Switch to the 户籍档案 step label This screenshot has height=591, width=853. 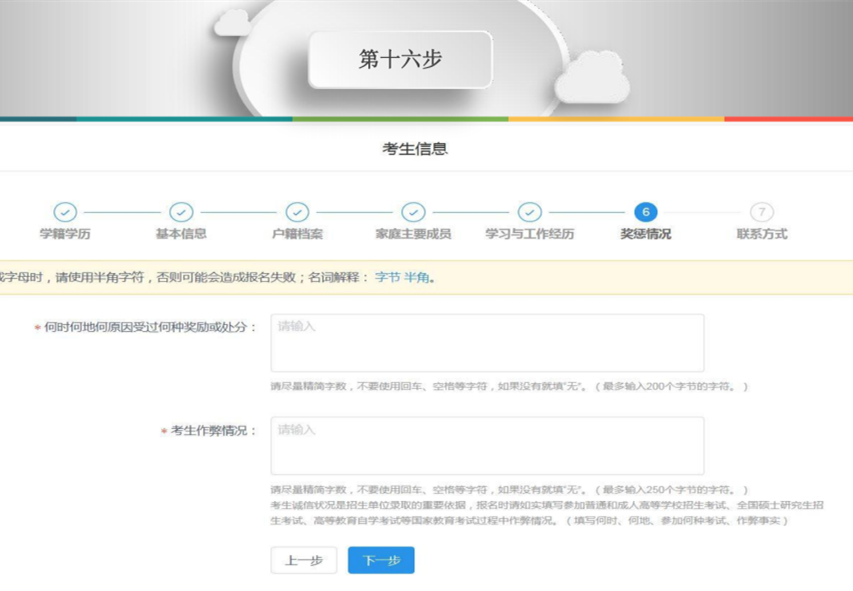297,234
